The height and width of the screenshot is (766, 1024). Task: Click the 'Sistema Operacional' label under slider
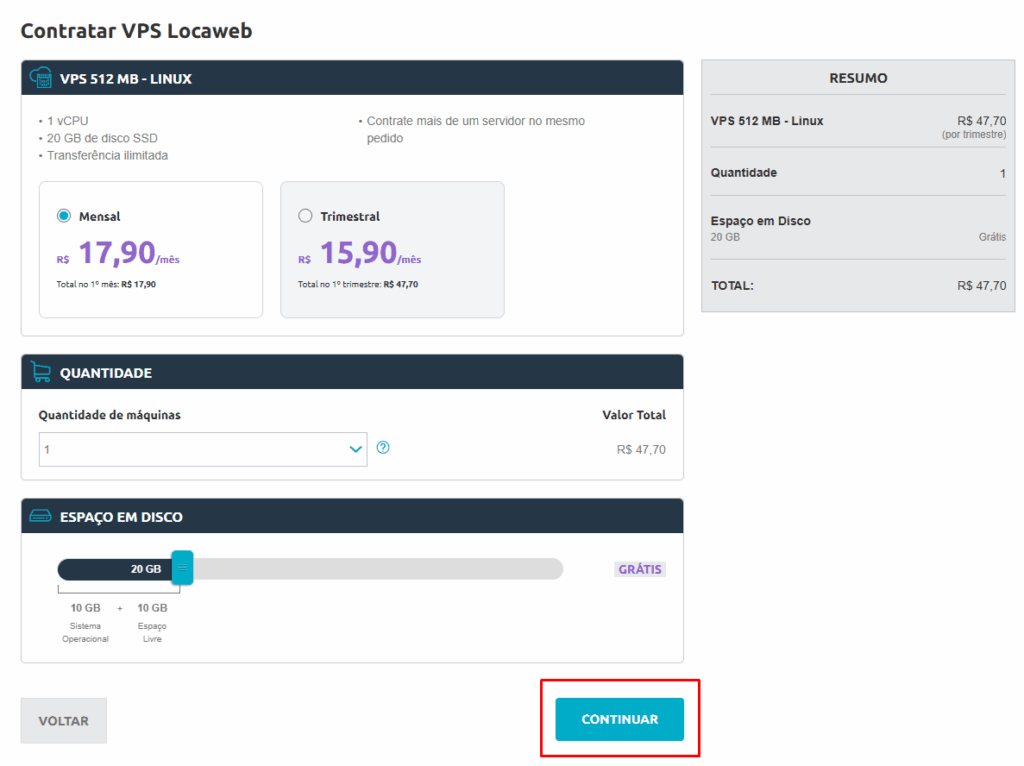point(86,632)
